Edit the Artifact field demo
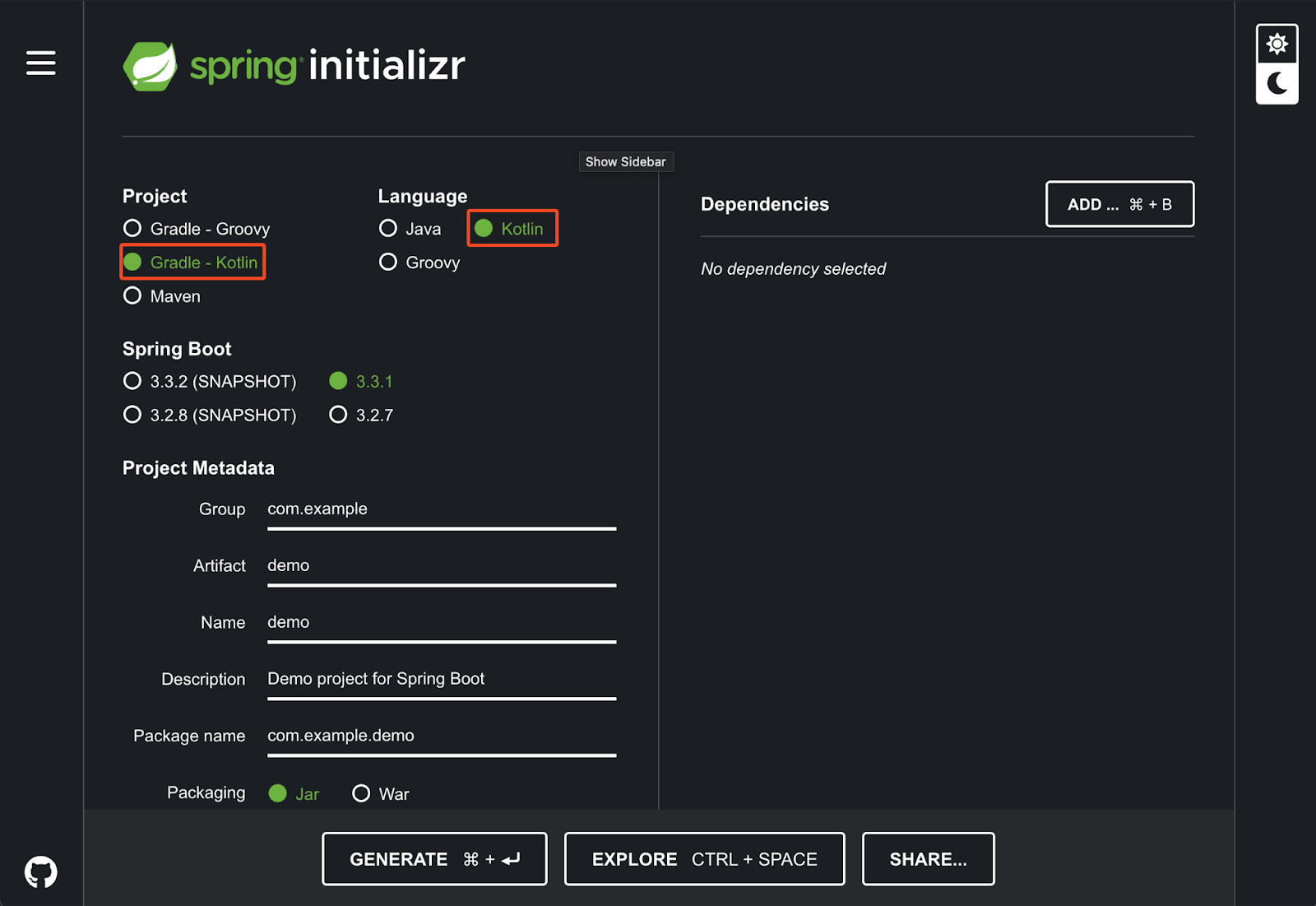1316x906 pixels. pos(442,566)
